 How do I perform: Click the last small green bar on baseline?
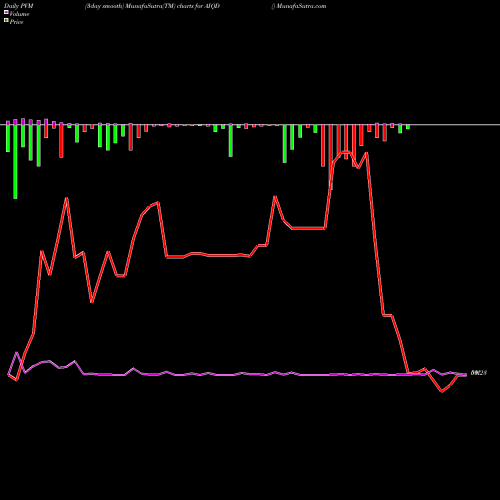(408, 127)
